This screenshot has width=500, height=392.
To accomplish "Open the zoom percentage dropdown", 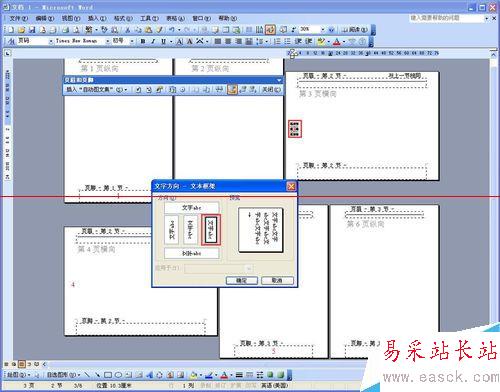I will (322, 30).
